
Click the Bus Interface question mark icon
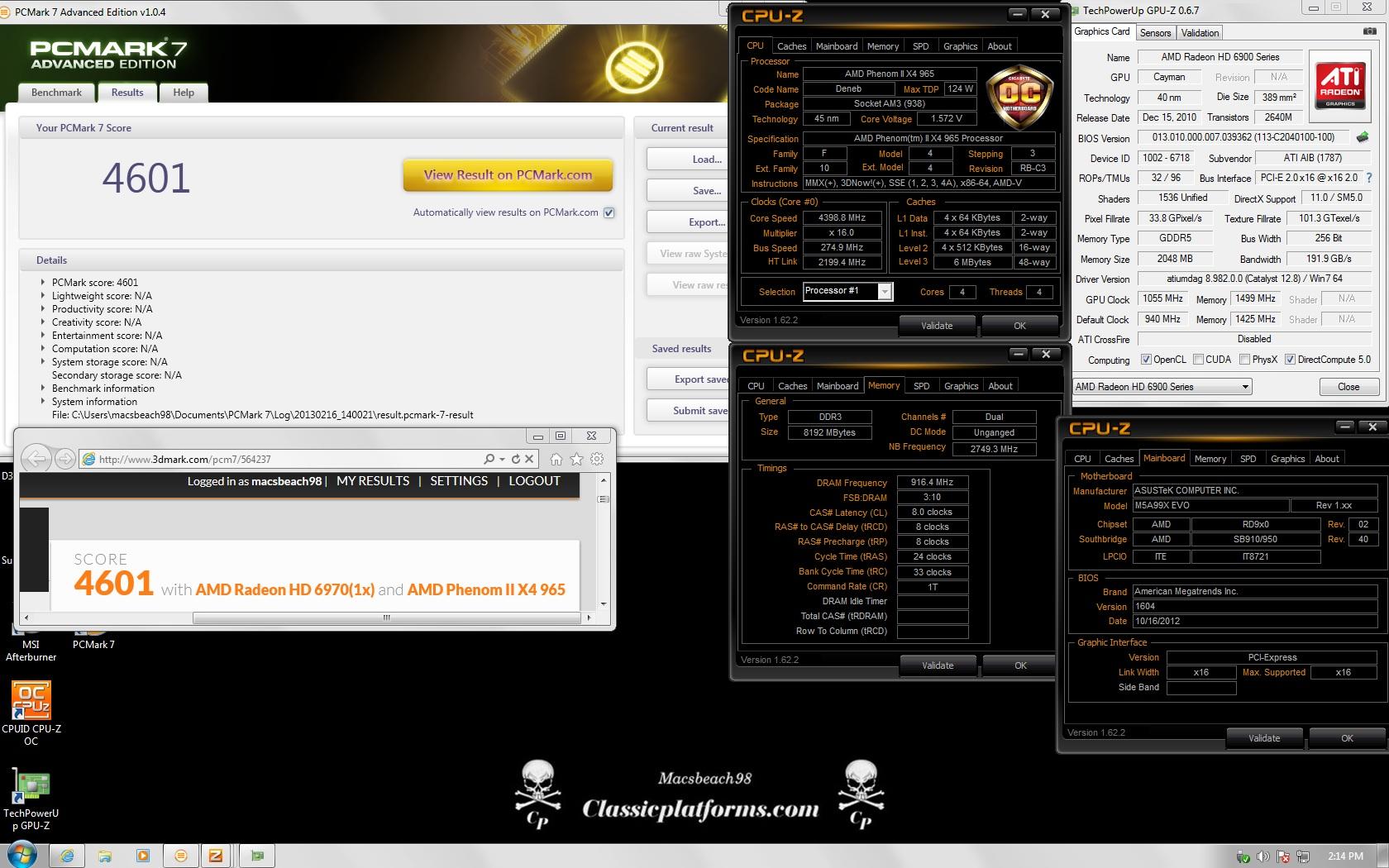point(1369,178)
